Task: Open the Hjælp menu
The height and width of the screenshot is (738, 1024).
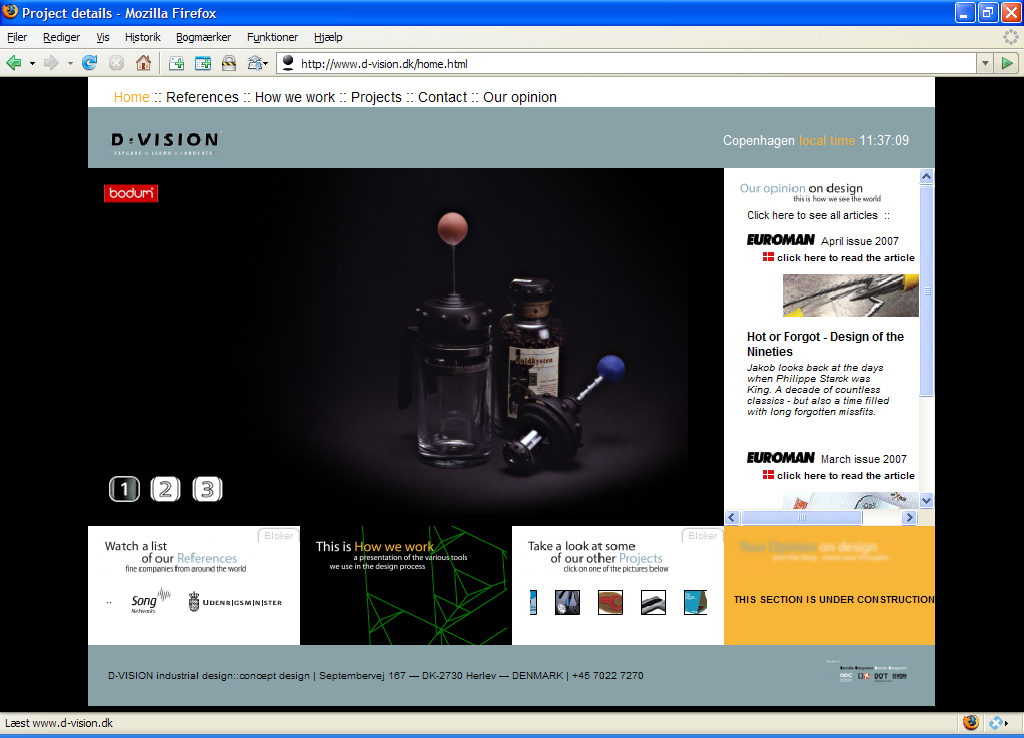Action: pyautogui.click(x=328, y=37)
